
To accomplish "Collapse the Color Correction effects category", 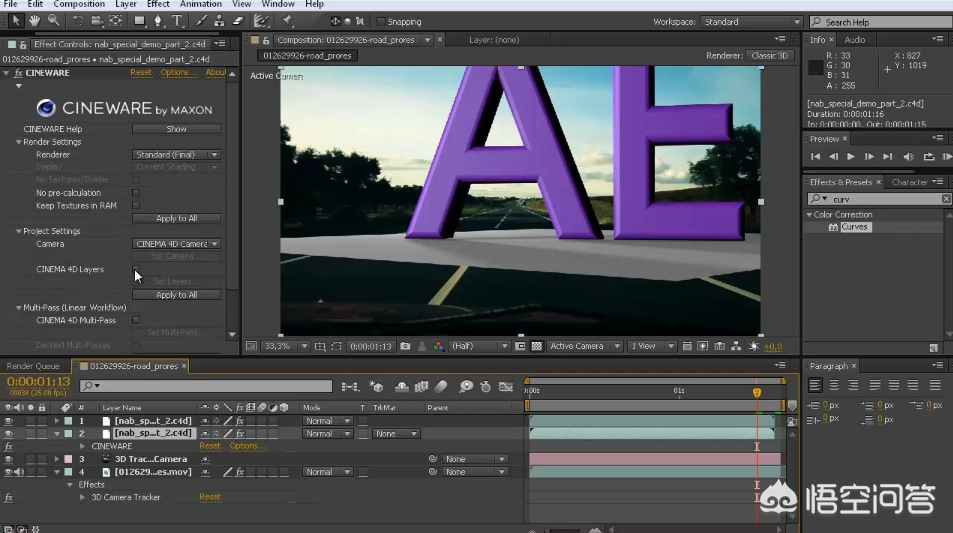I will click(809, 215).
